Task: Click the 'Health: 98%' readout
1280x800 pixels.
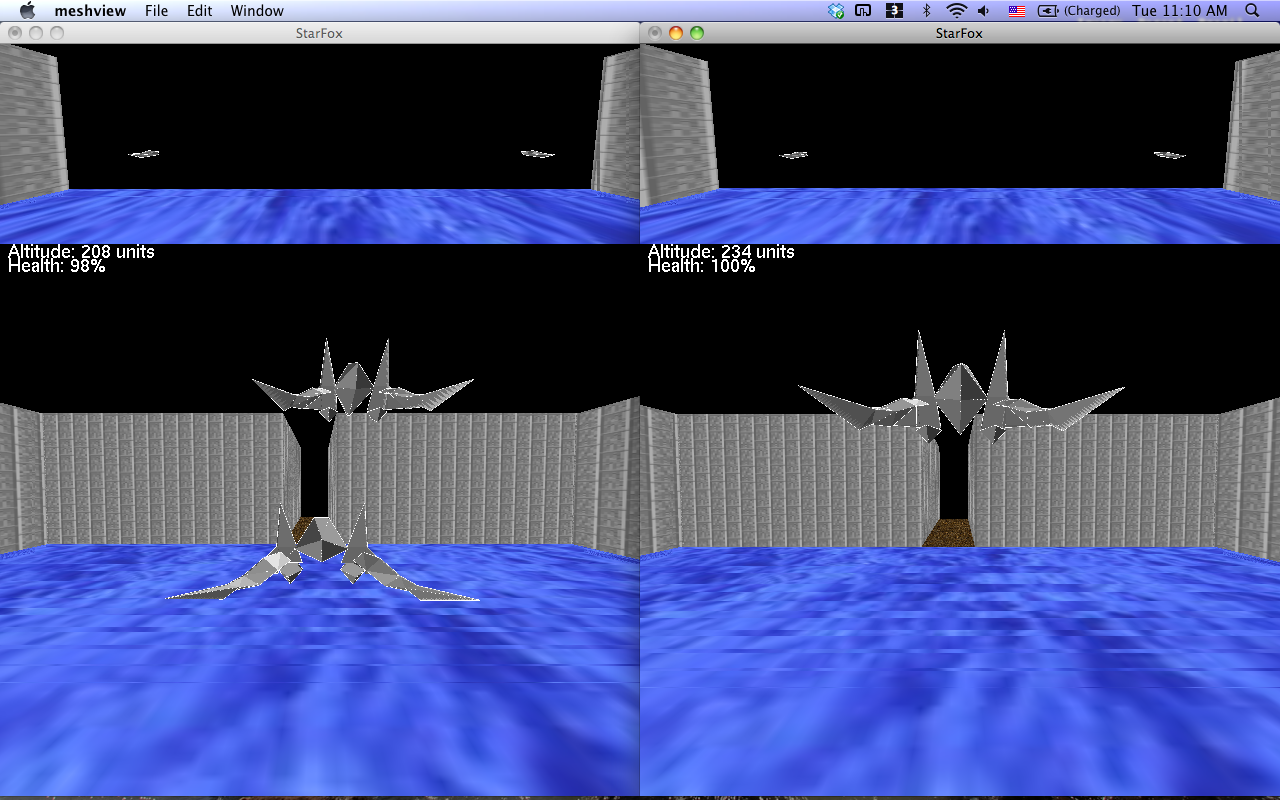Action: [56, 267]
